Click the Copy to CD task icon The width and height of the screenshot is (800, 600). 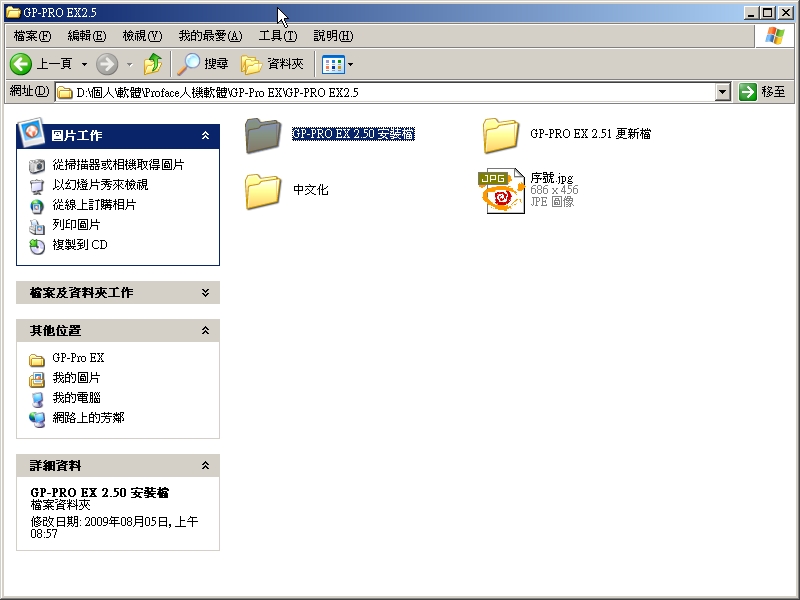(x=37, y=245)
